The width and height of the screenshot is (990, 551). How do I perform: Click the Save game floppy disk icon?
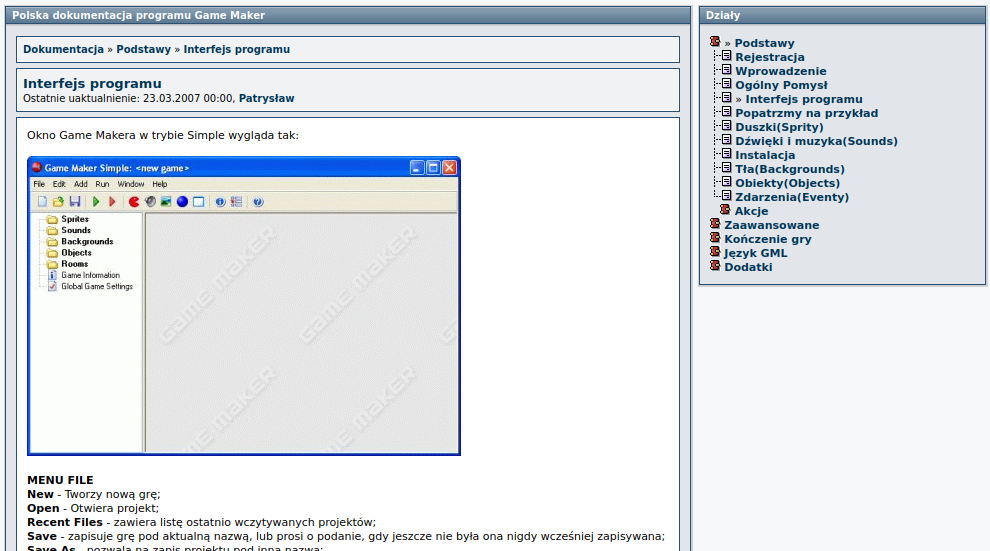[74, 202]
